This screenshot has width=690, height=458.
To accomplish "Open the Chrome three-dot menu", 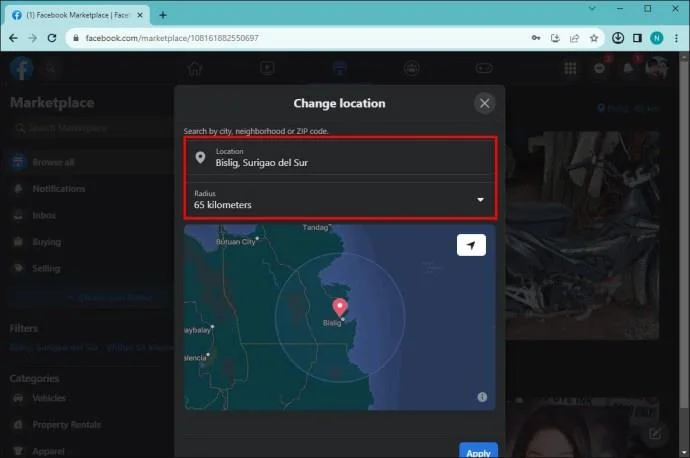I will coord(676,38).
